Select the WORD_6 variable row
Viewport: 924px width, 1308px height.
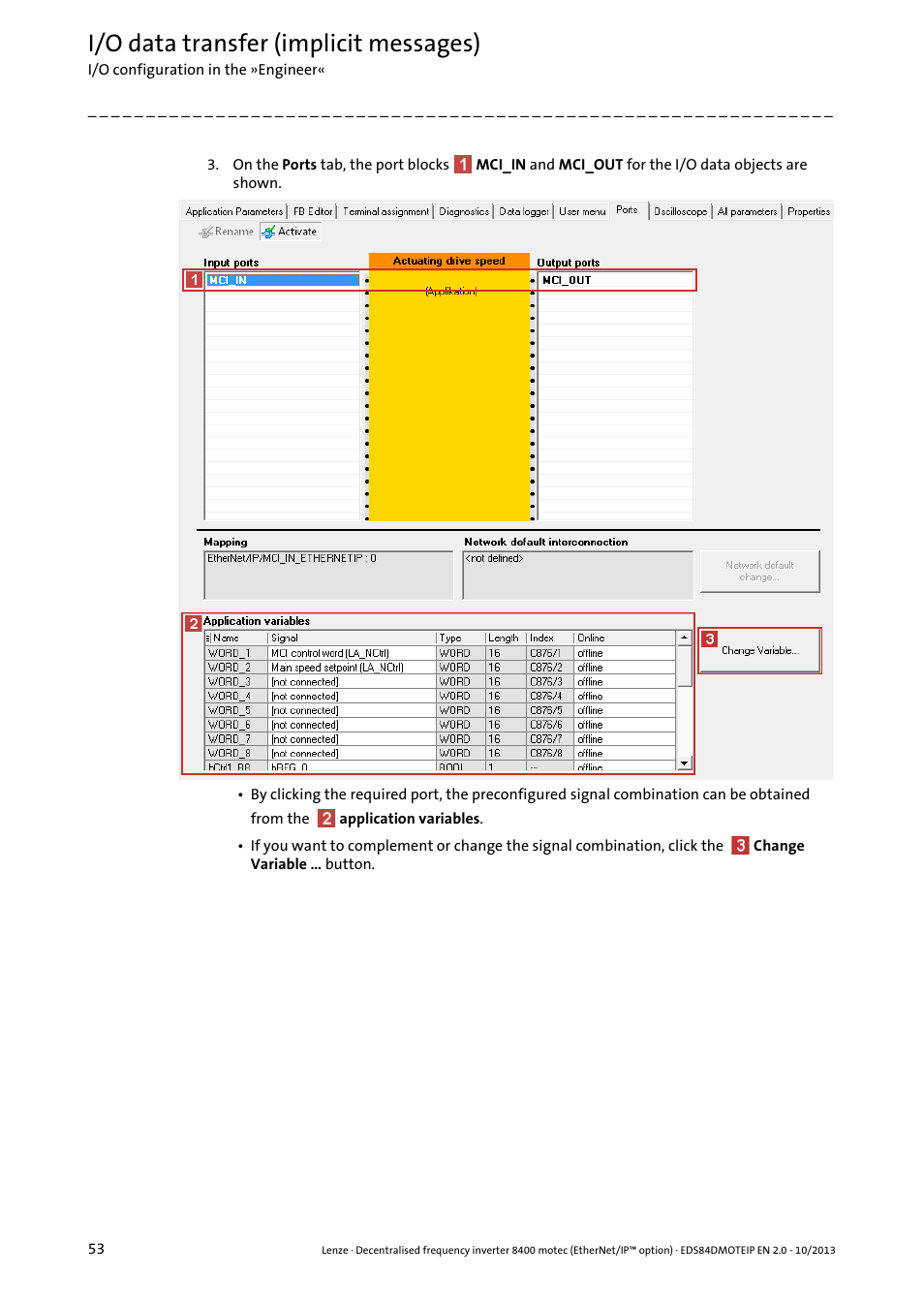pyautogui.click(x=440, y=725)
